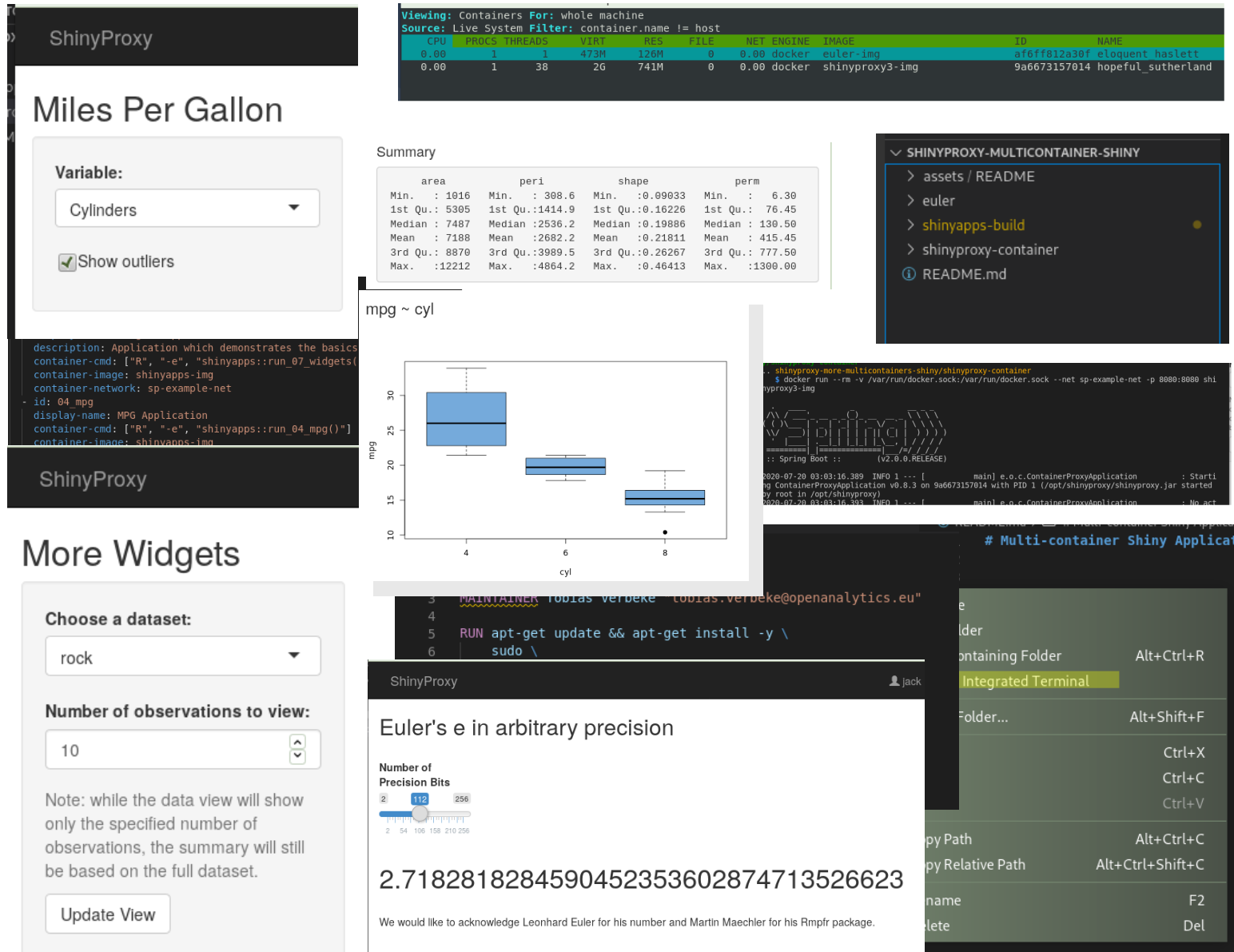Toggle the Show outliers checkbox

[x=67, y=262]
